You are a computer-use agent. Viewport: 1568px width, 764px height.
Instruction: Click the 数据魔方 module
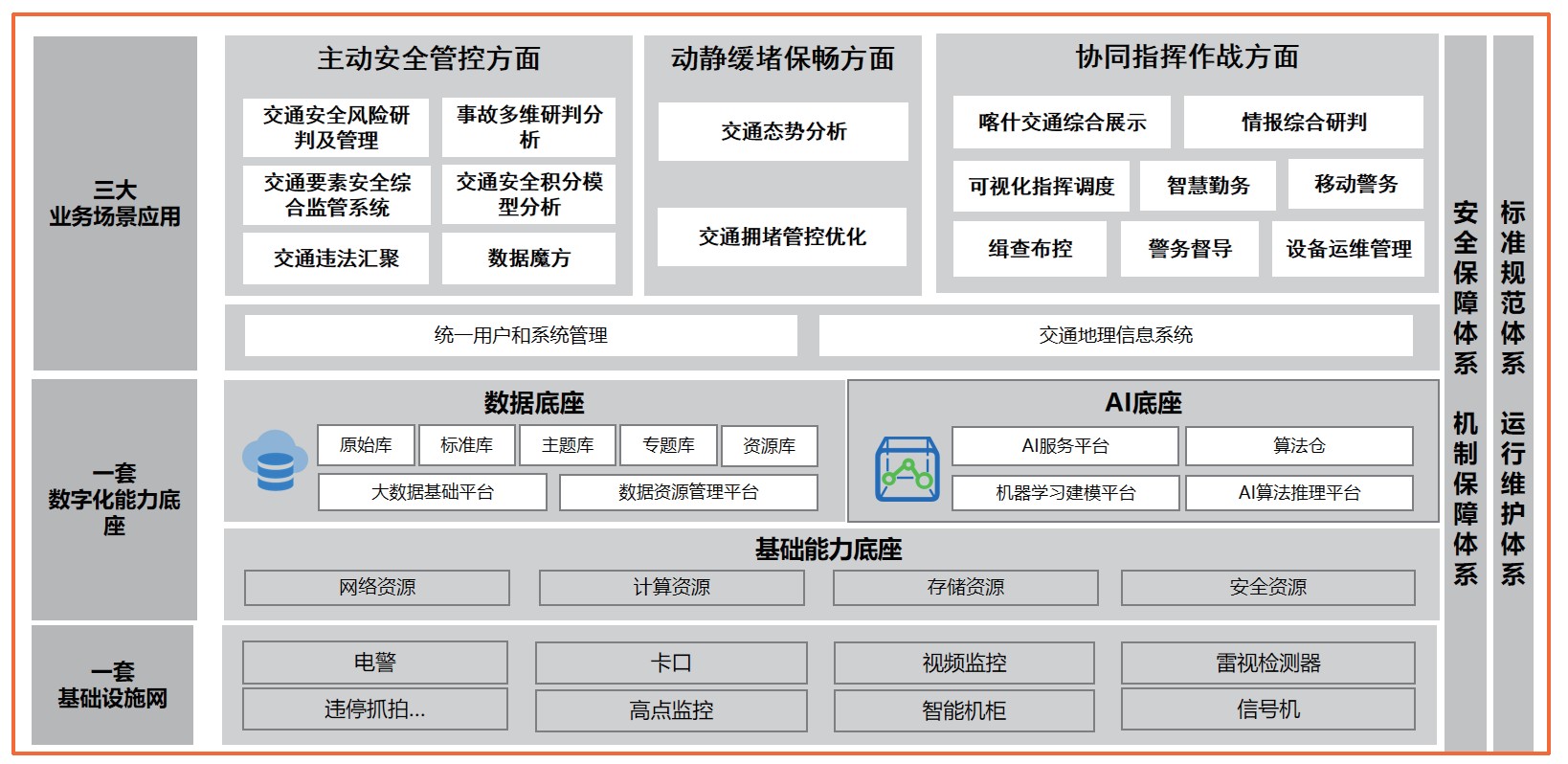click(x=528, y=258)
